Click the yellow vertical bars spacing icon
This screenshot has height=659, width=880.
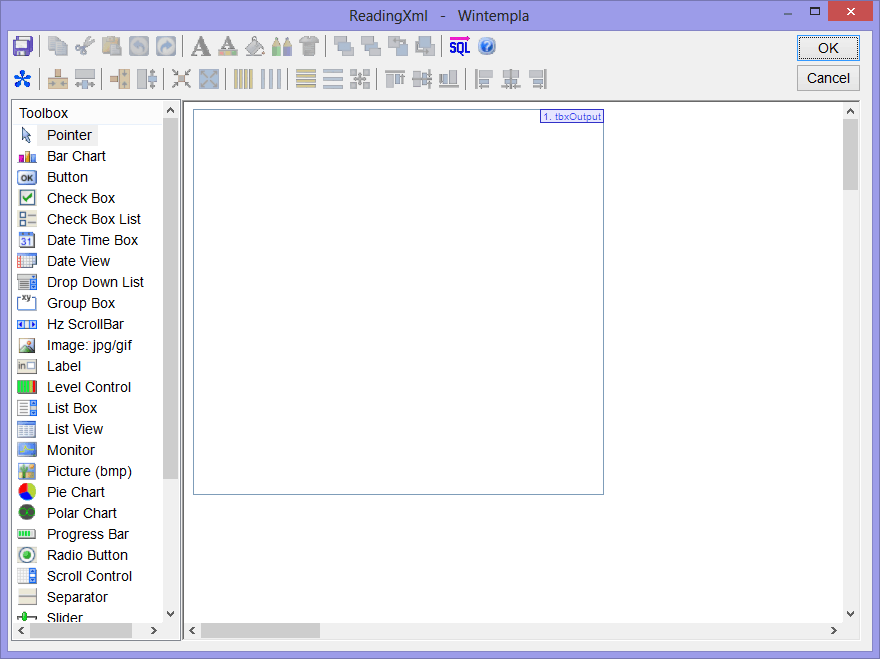pyautogui.click(x=243, y=79)
